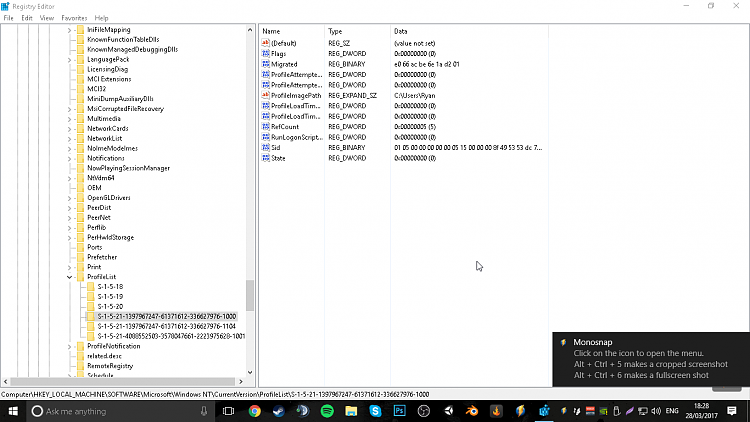750x422 pixels.
Task: Open the Favorites menu
Action: [x=74, y=18]
